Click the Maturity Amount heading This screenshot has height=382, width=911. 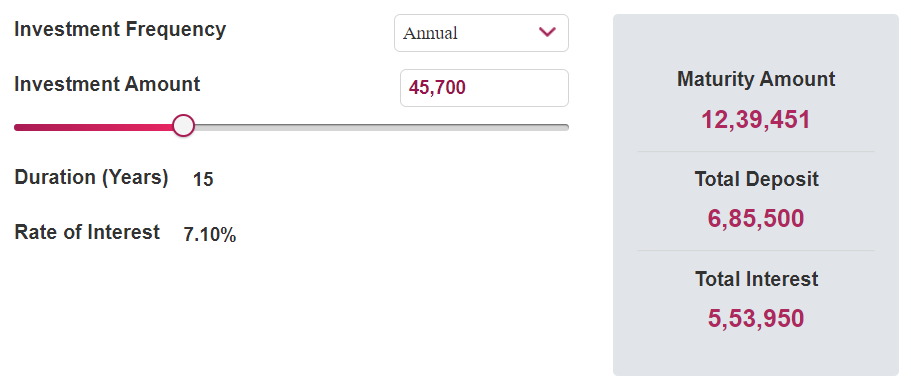(756, 79)
